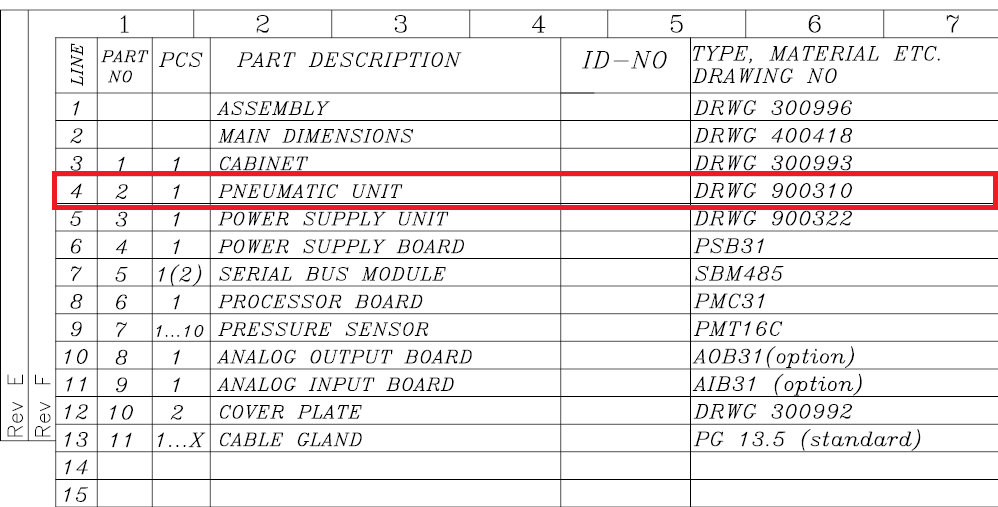This screenshot has width=998, height=507.
Task: Click the PG 13.5 (standard) cell
Action: pos(806,439)
